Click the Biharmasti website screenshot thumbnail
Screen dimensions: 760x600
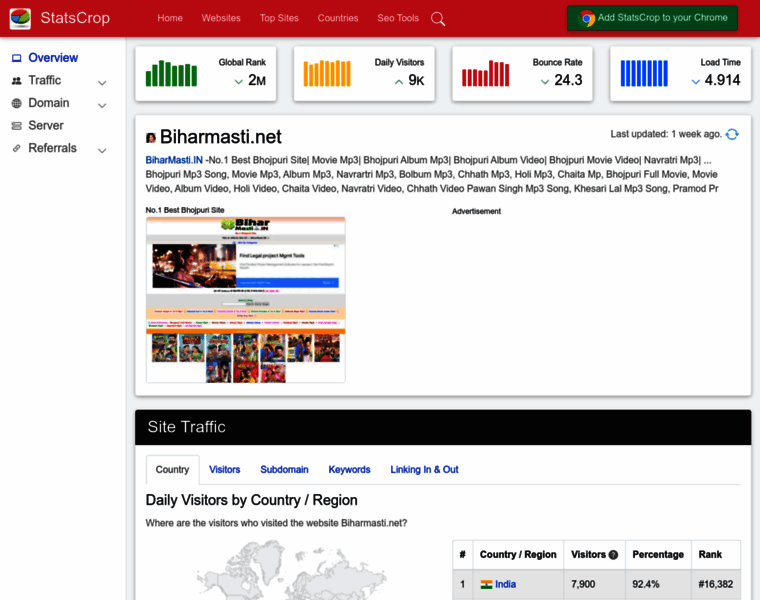(246, 300)
